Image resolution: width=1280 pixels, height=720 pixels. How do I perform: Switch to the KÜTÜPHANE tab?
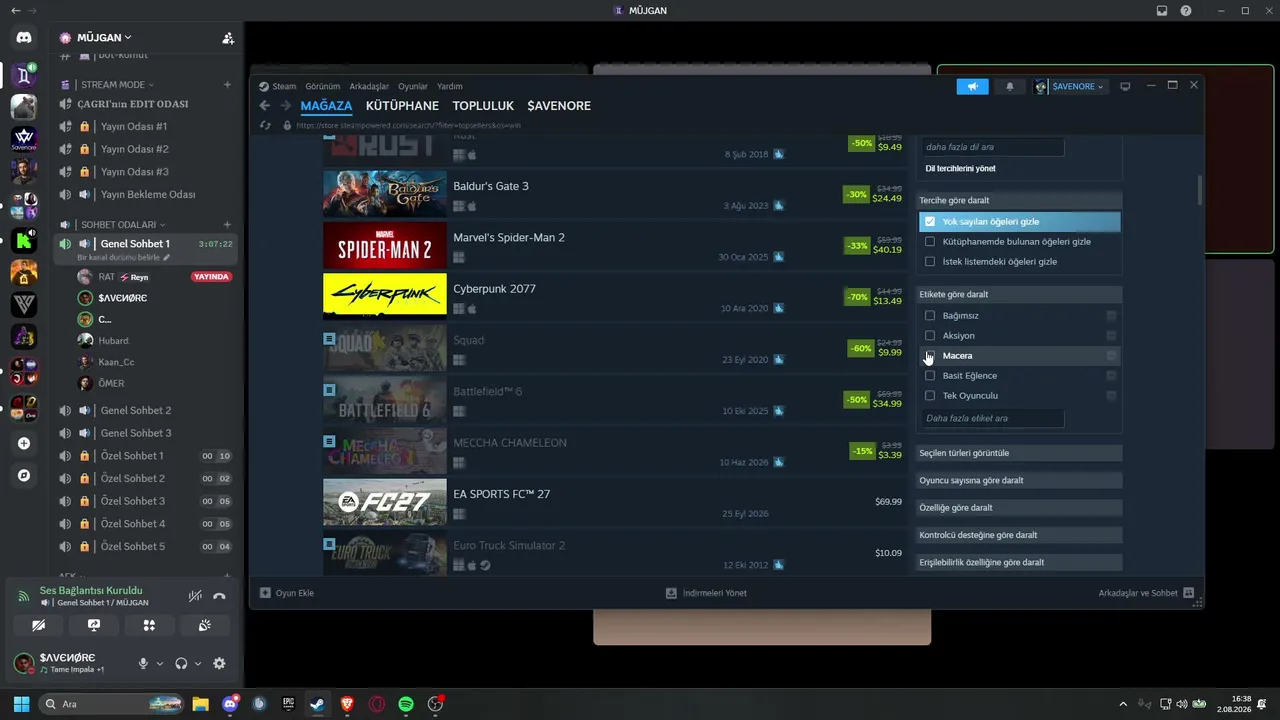[402, 106]
